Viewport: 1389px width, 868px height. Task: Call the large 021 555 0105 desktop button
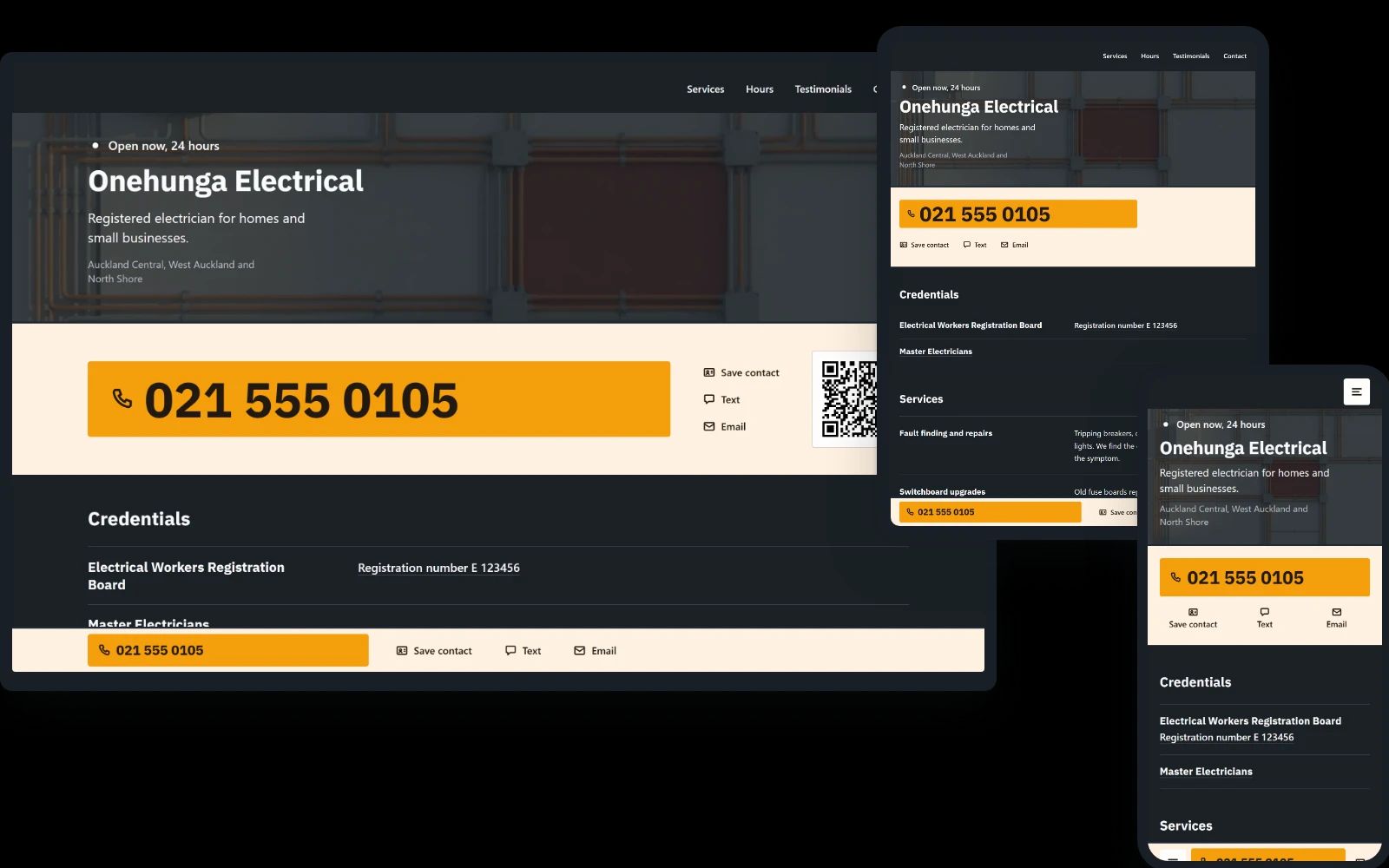[x=379, y=399]
